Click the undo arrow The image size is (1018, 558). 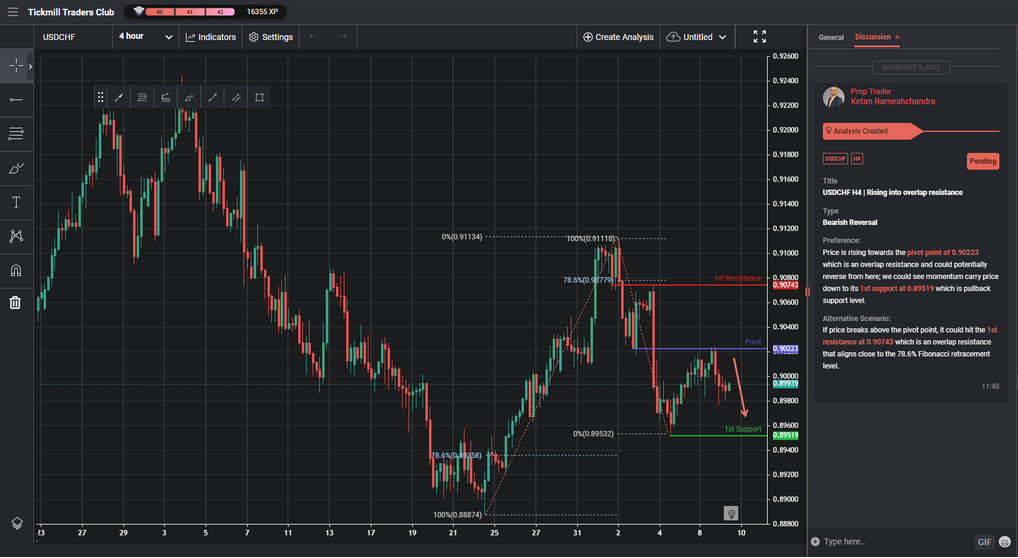[314, 37]
